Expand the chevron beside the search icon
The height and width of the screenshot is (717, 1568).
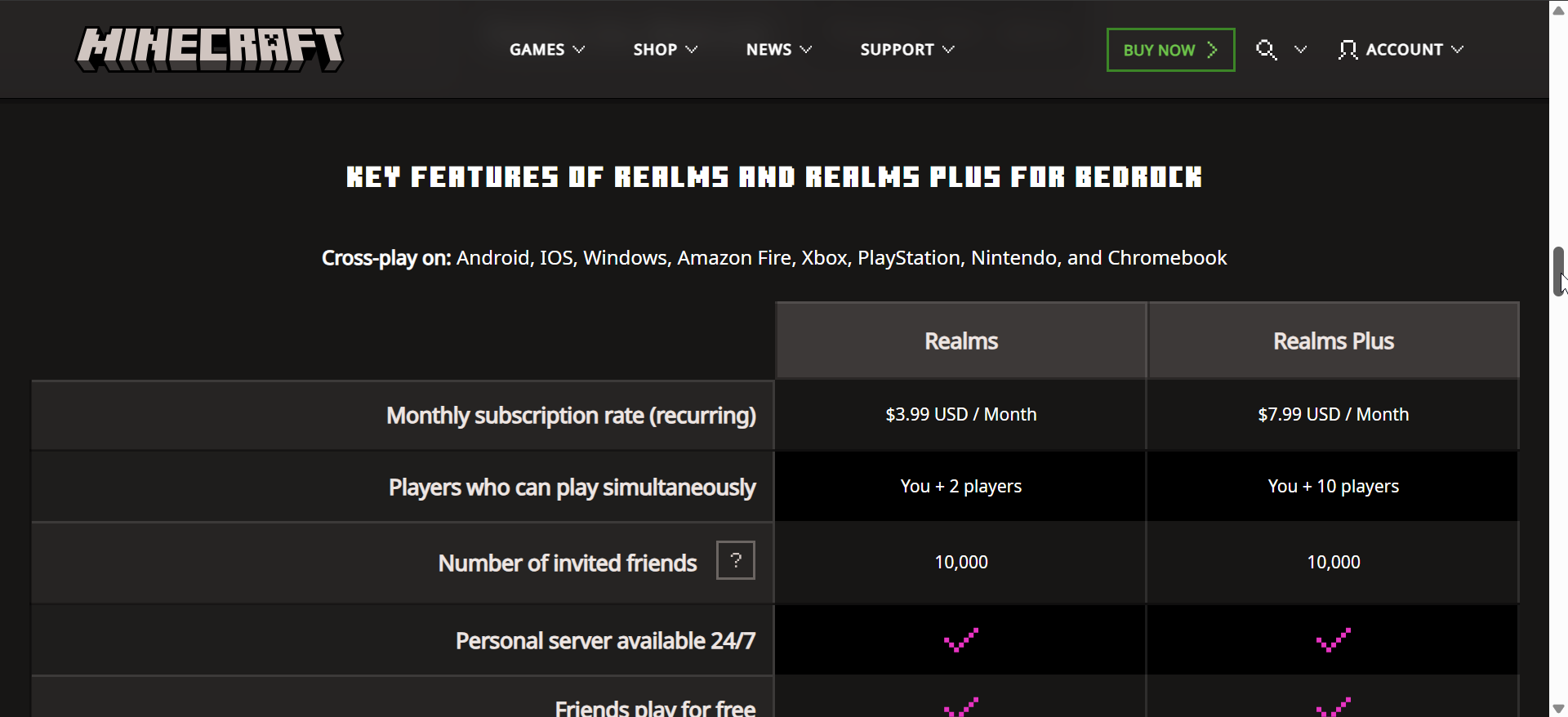click(1301, 50)
